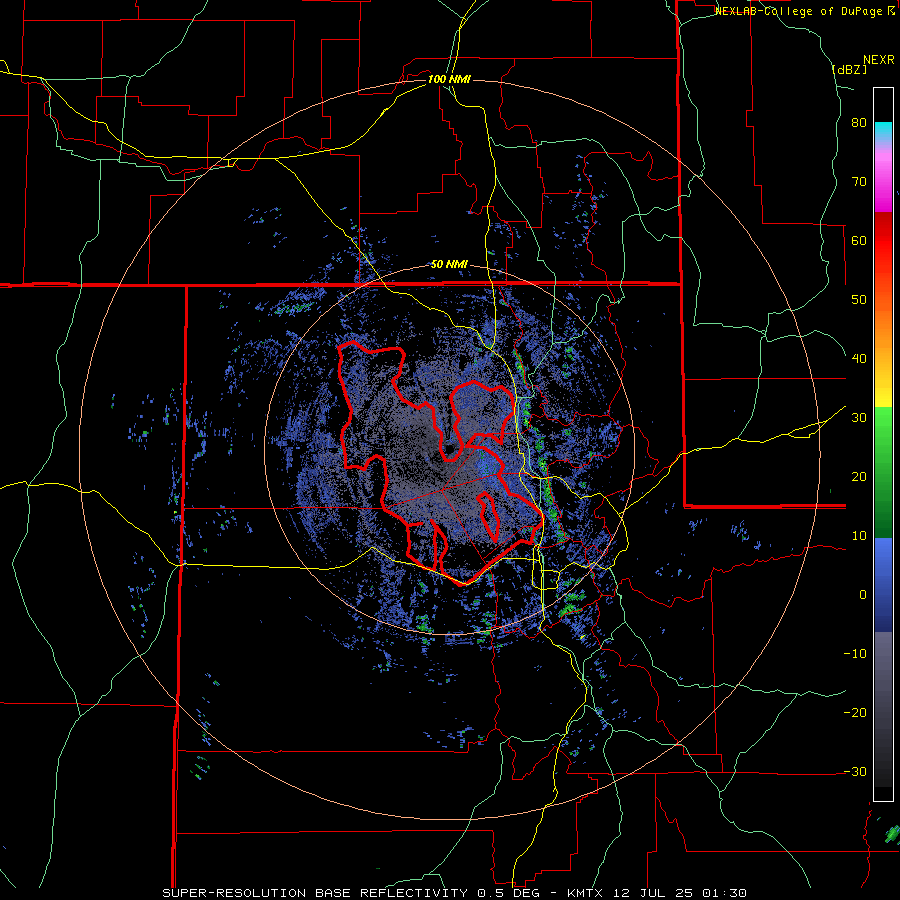Screen dimensions: 900x900
Task: Click the 0.5 DEG elevation text
Action: (x=511, y=893)
